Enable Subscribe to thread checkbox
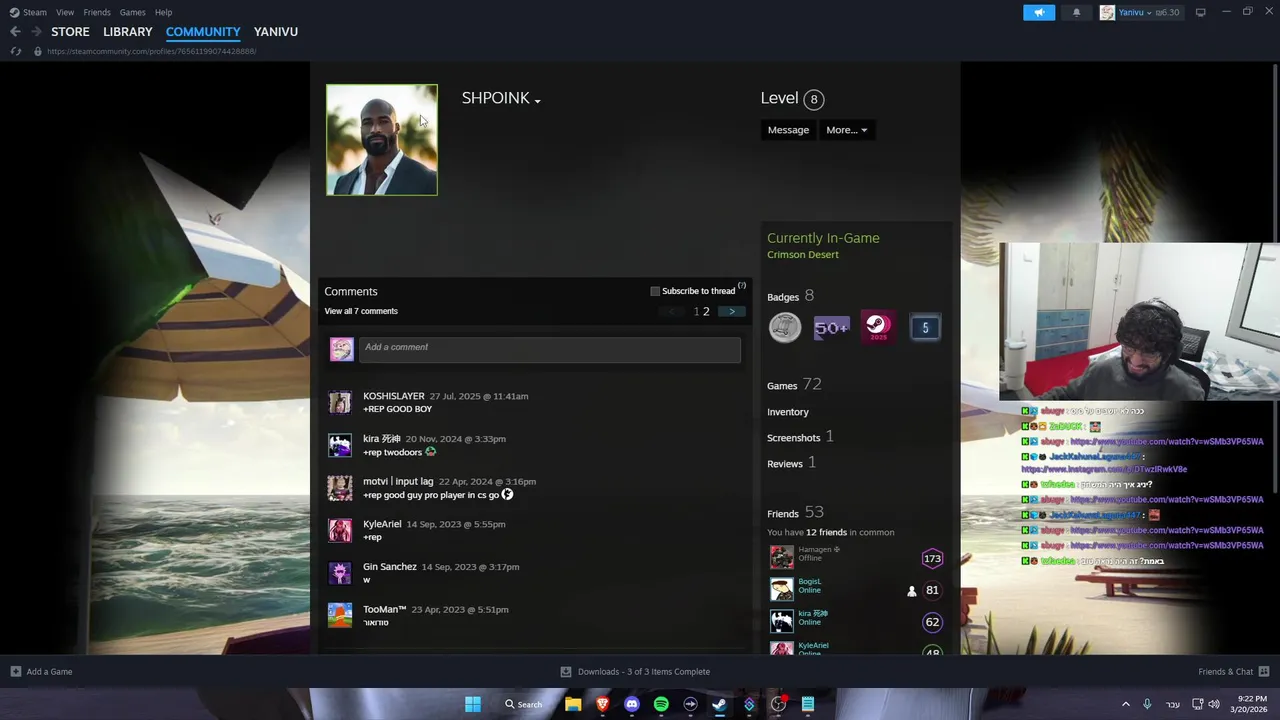The width and height of the screenshot is (1280, 720). point(655,291)
